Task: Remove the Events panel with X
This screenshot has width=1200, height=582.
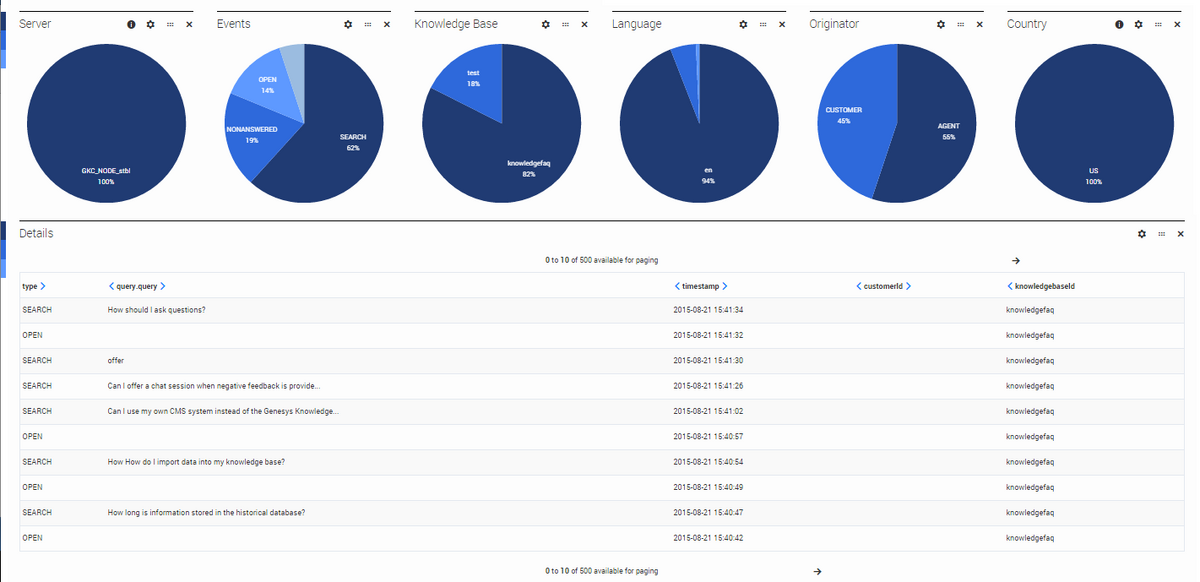Action: pos(387,24)
